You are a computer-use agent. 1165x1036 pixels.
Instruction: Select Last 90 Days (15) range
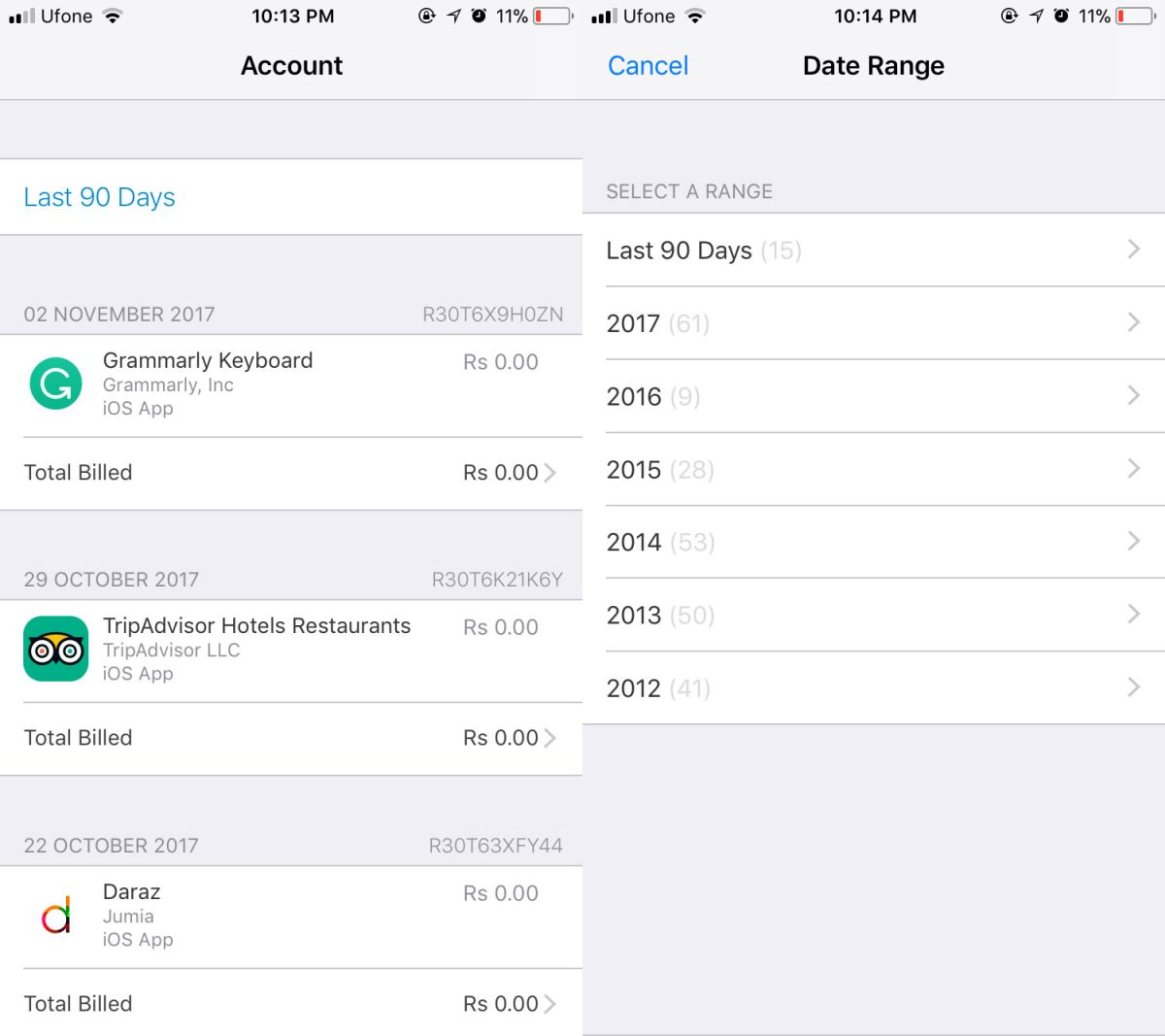pos(874,251)
